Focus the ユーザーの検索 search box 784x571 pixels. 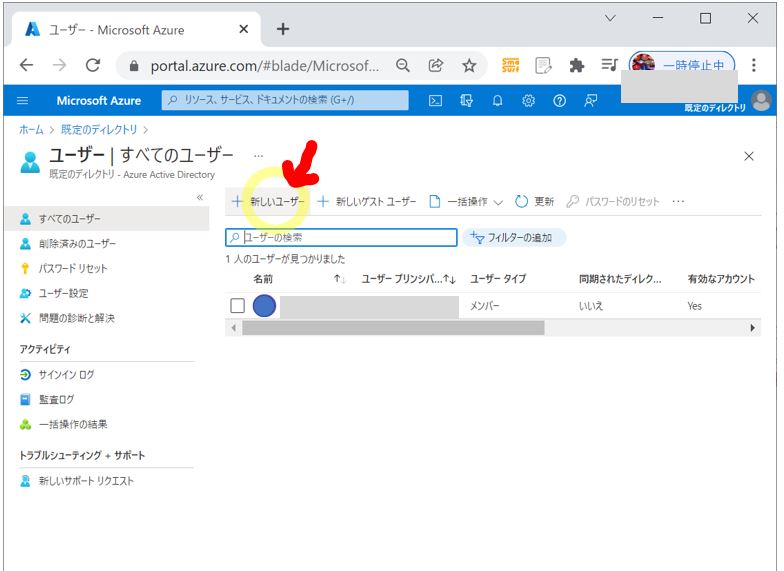(x=342, y=238)
